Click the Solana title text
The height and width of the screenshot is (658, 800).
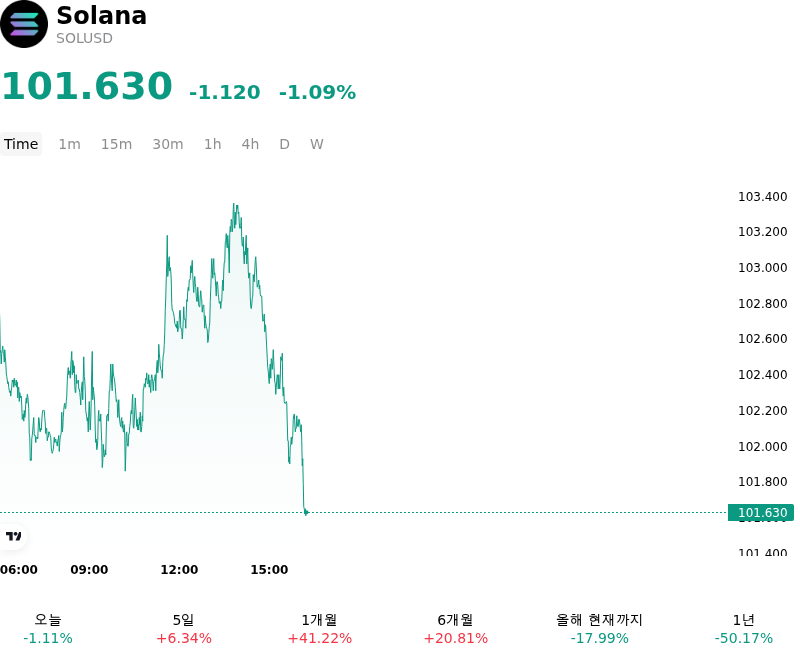click(x=102, y=15)
